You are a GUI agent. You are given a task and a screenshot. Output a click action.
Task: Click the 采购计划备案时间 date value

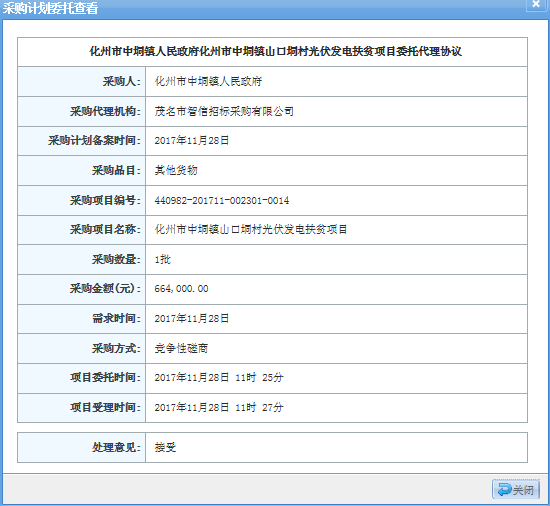192,141
